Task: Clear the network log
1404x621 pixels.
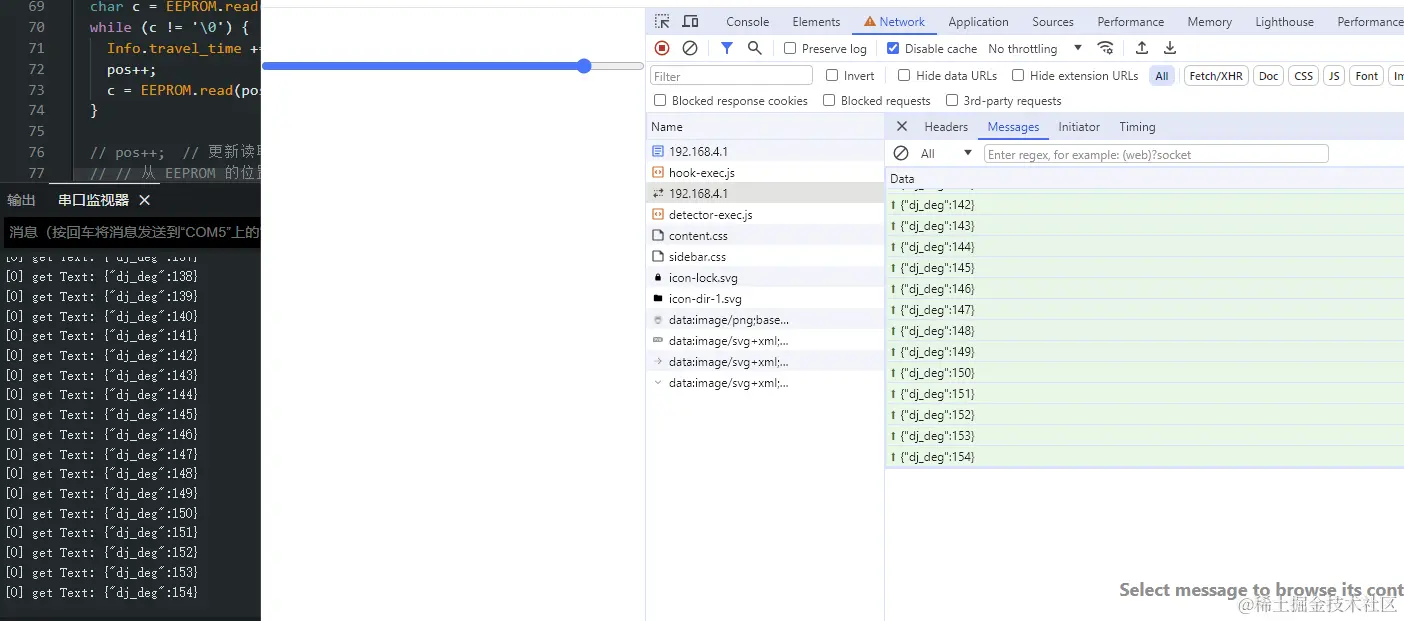Action: (x=690, y=48)
